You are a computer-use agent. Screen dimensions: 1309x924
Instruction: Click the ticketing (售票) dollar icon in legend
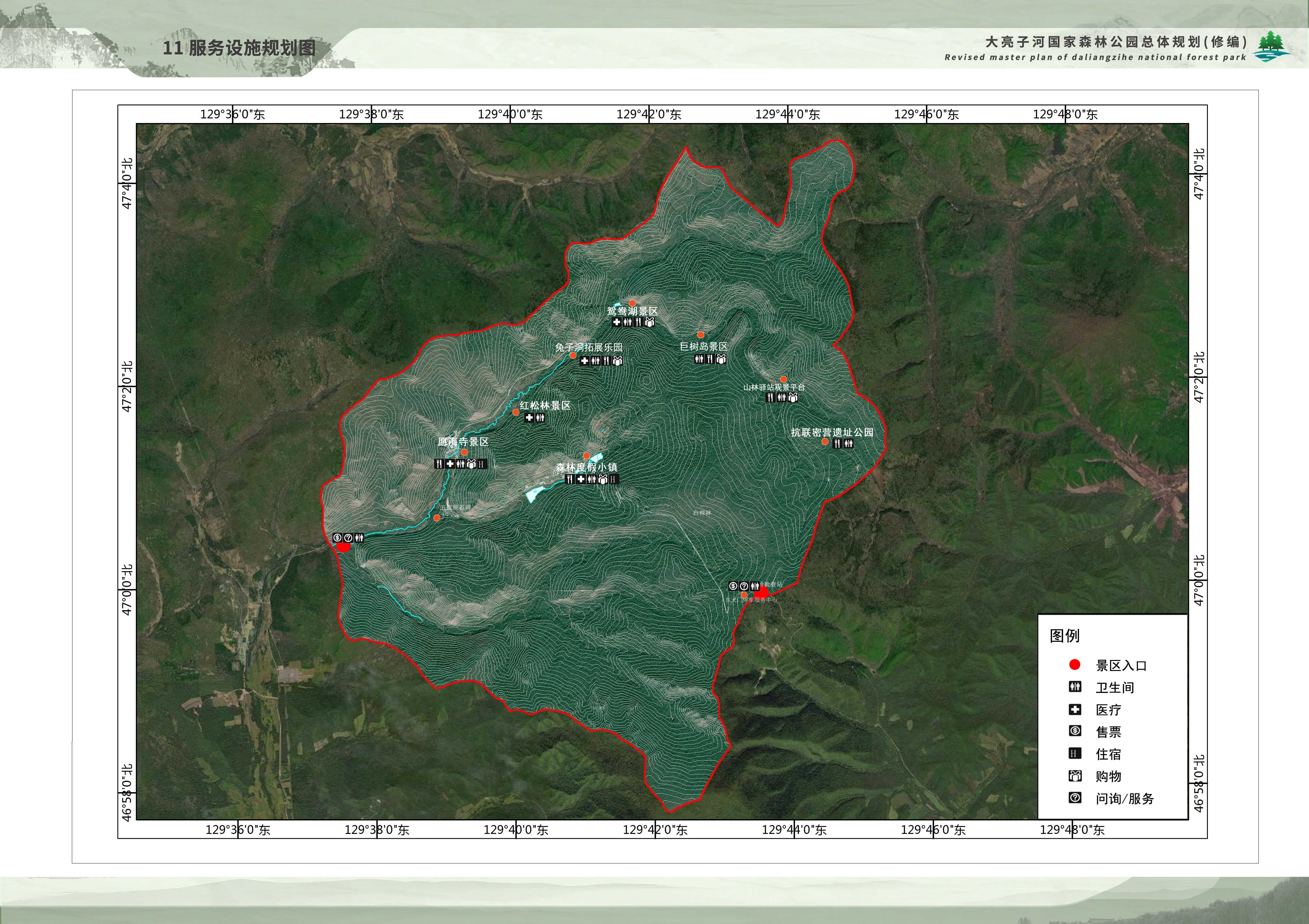pos(1075,731)
